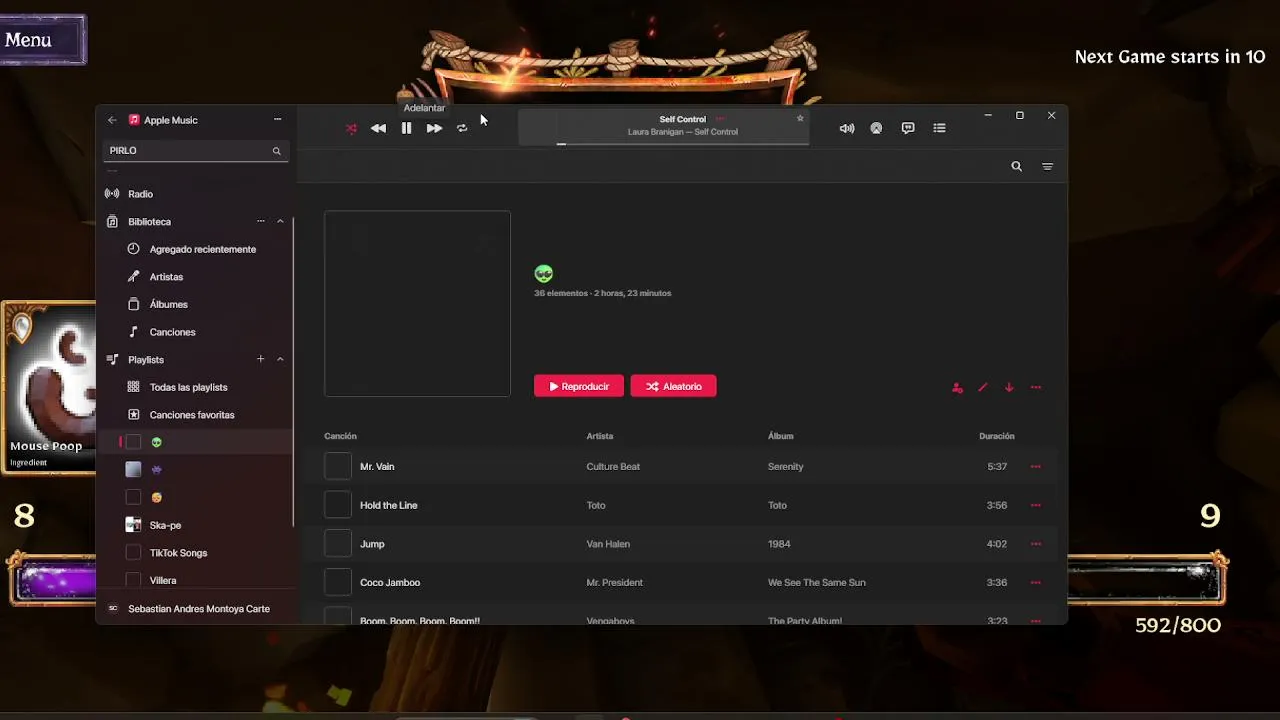This screenshot has height=720, width=1280.
Task: Open the sort and filter options
Action: (x=1047, y=167)
